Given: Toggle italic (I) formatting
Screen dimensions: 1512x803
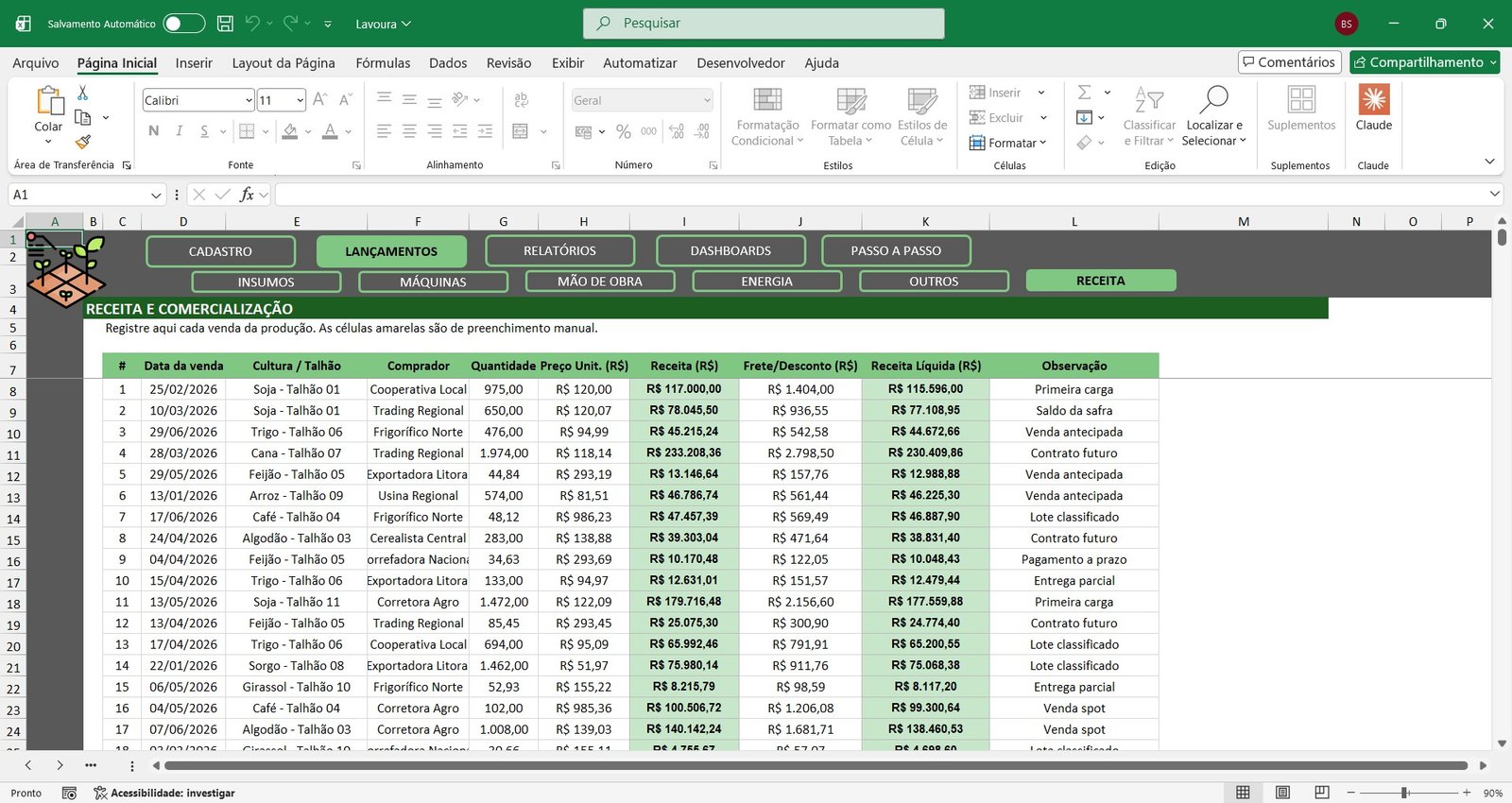Looking at the screenshot, I should [179, 131].
